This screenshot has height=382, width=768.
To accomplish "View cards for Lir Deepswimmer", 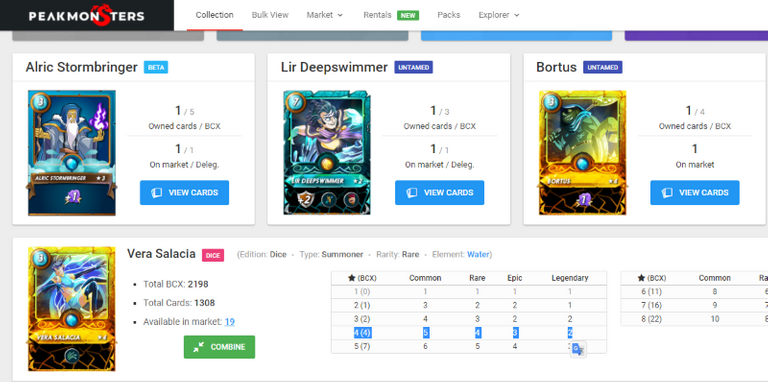I will pyautogui.click(x=439, y=192).
